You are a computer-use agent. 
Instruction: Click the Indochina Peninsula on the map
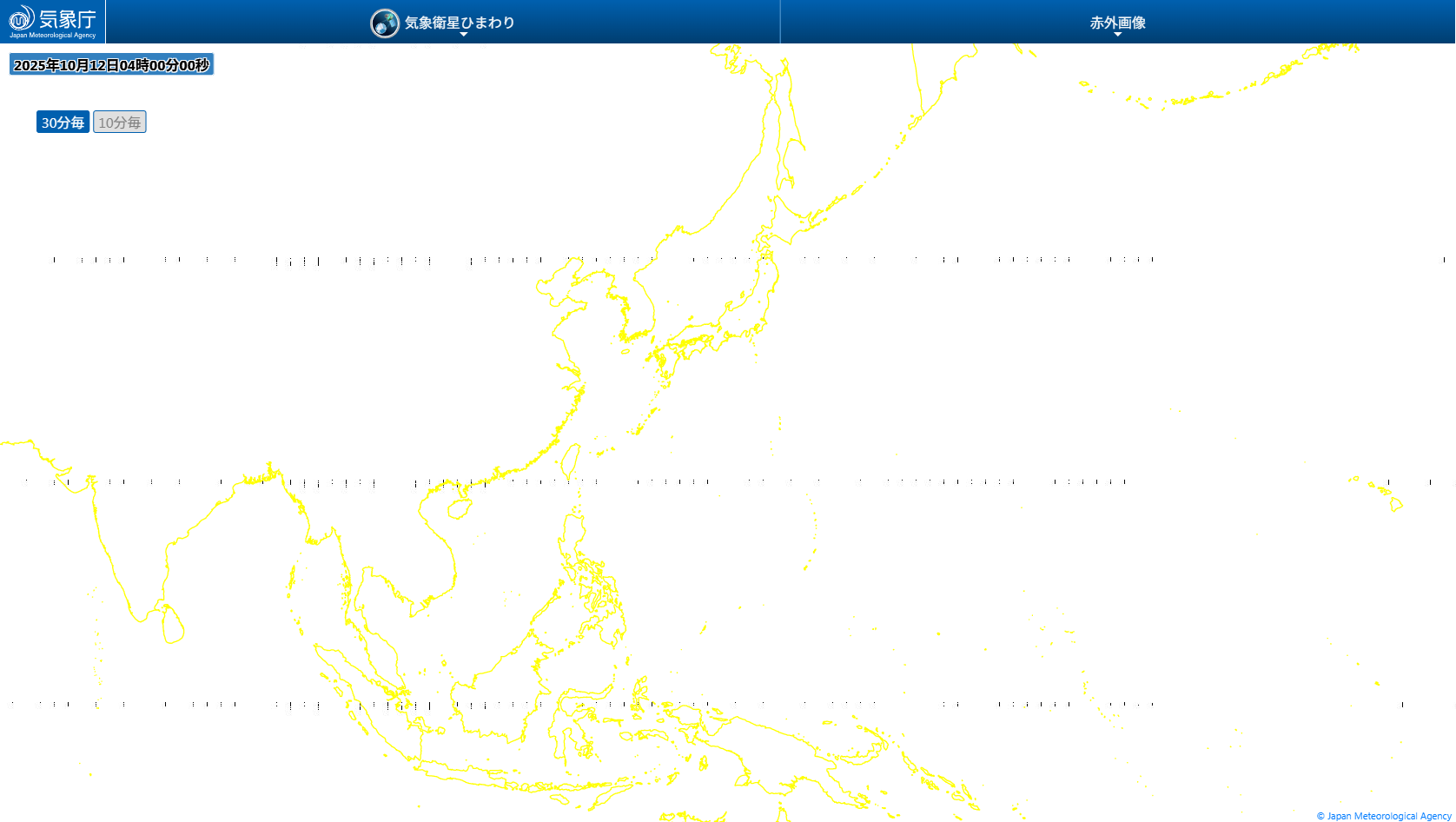(x=408, y=556)
